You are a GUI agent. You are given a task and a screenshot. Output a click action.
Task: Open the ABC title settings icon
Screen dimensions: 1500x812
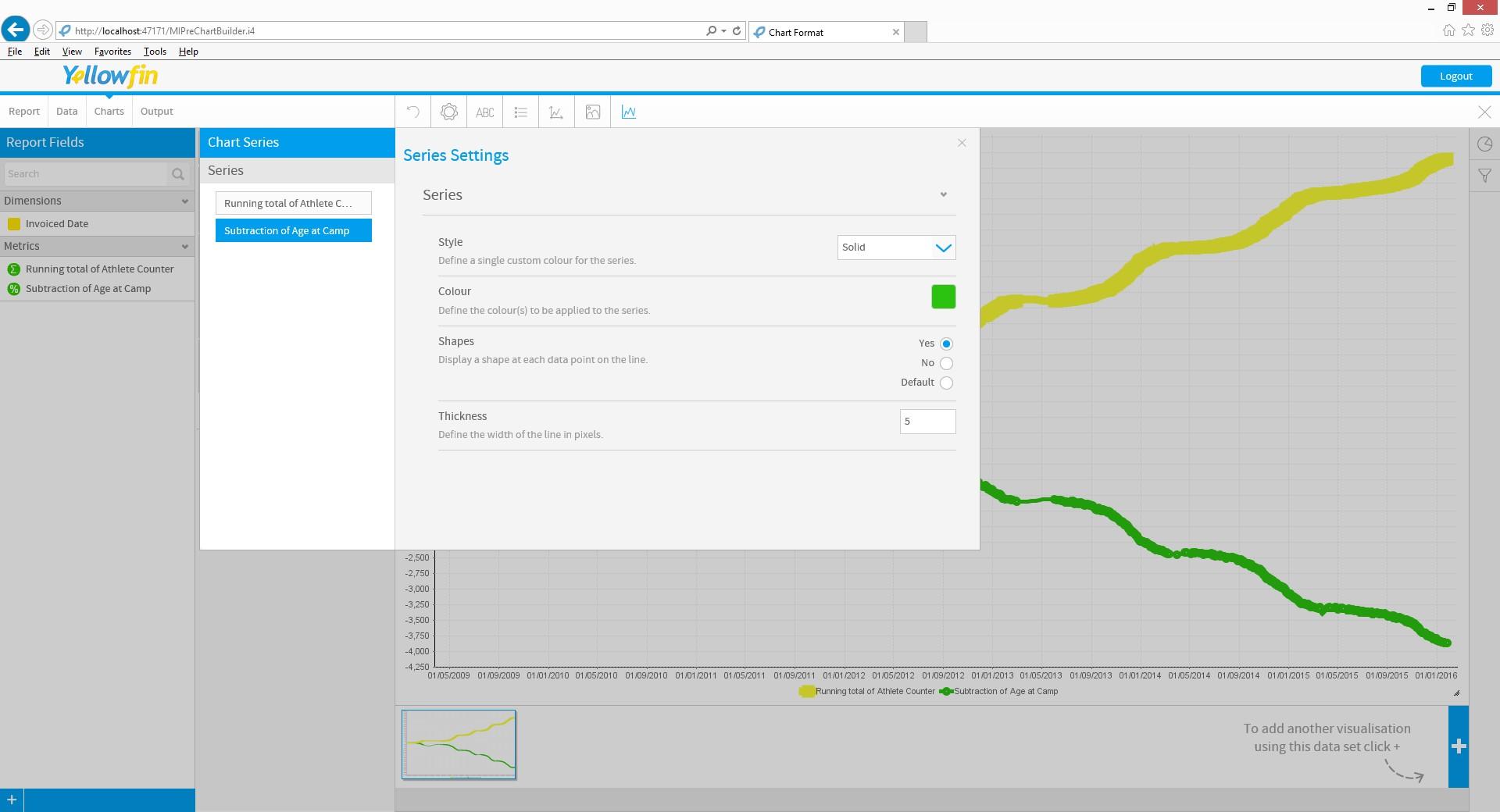coord(485,112)
